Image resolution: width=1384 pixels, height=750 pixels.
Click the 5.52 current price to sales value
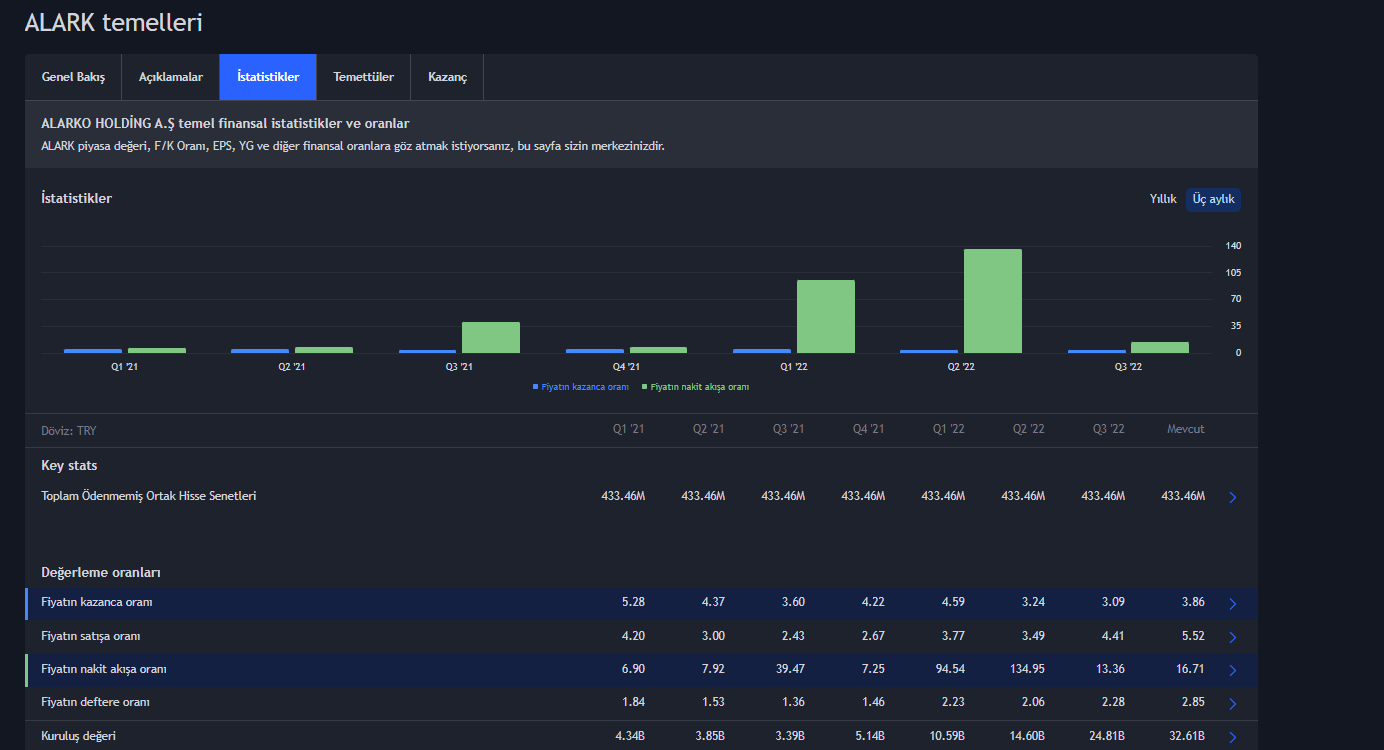(1193, 636)
